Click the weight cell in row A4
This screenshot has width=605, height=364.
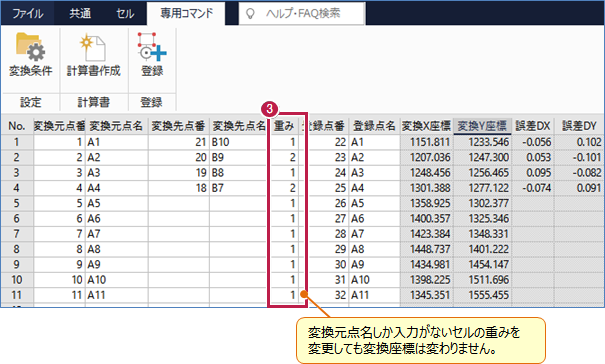284,188
